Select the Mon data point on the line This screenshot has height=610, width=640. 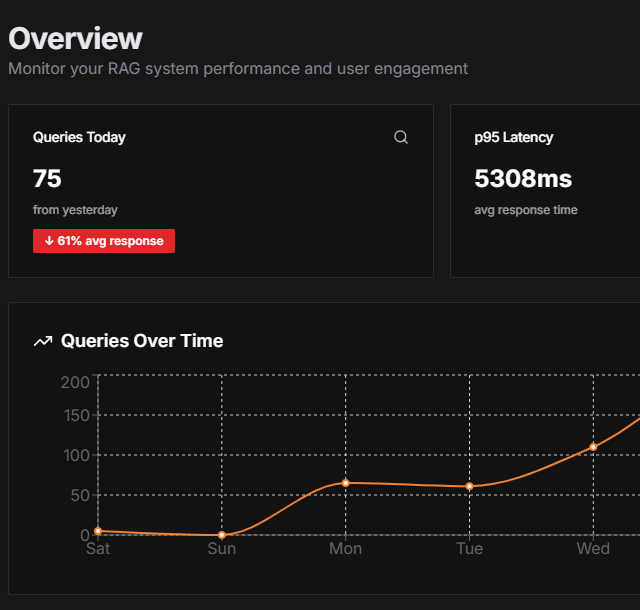(346, 483)
